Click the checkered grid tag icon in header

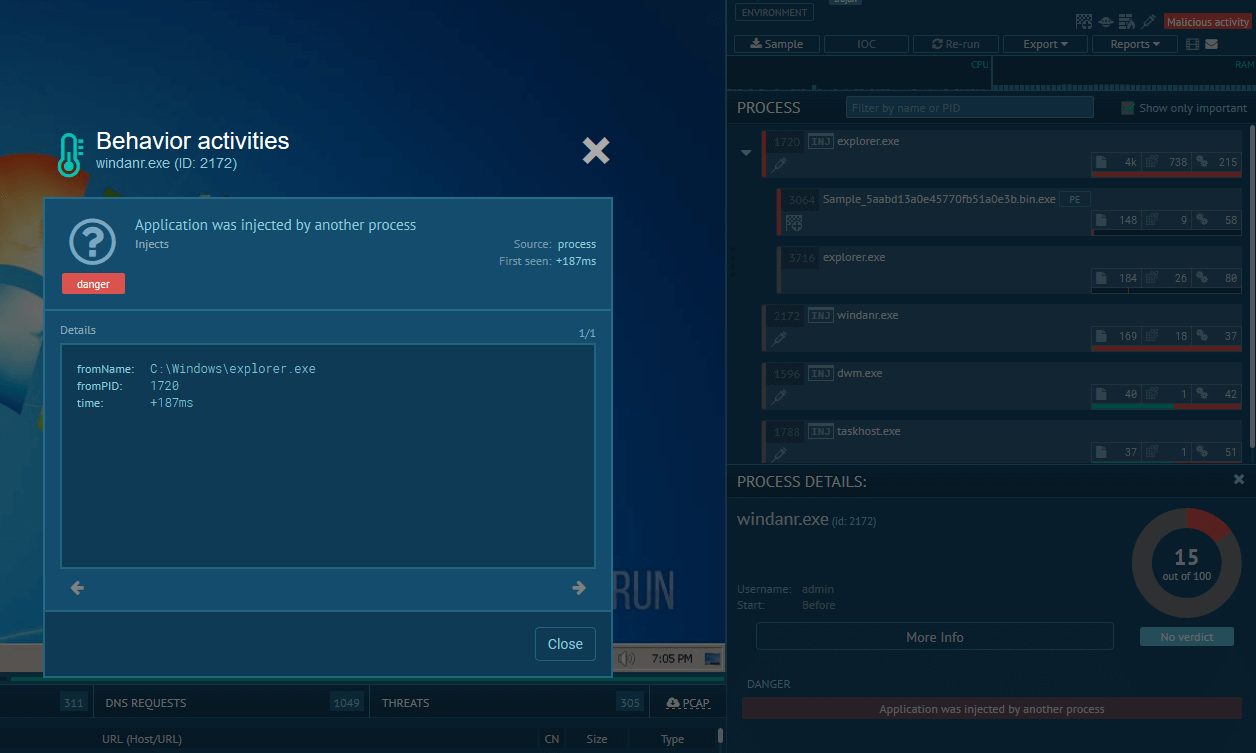pyautogui.click(x=1083, y=21)
